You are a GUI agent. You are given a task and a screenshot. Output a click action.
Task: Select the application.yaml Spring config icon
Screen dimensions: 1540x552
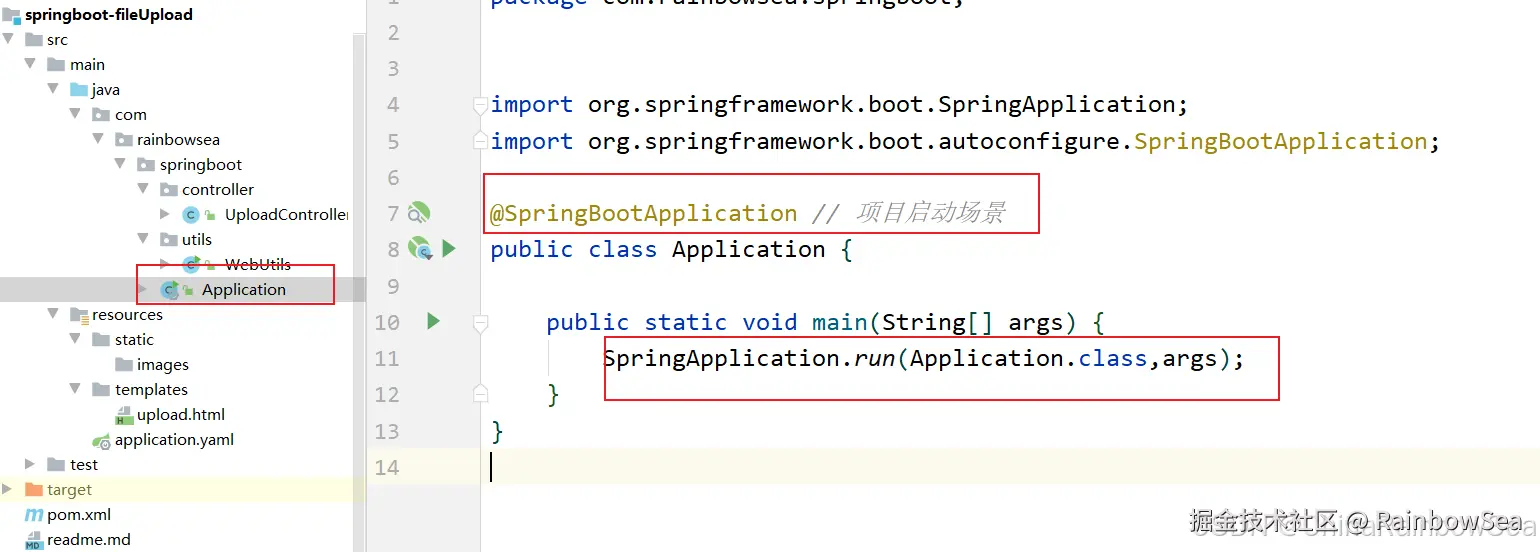[101, 440]
